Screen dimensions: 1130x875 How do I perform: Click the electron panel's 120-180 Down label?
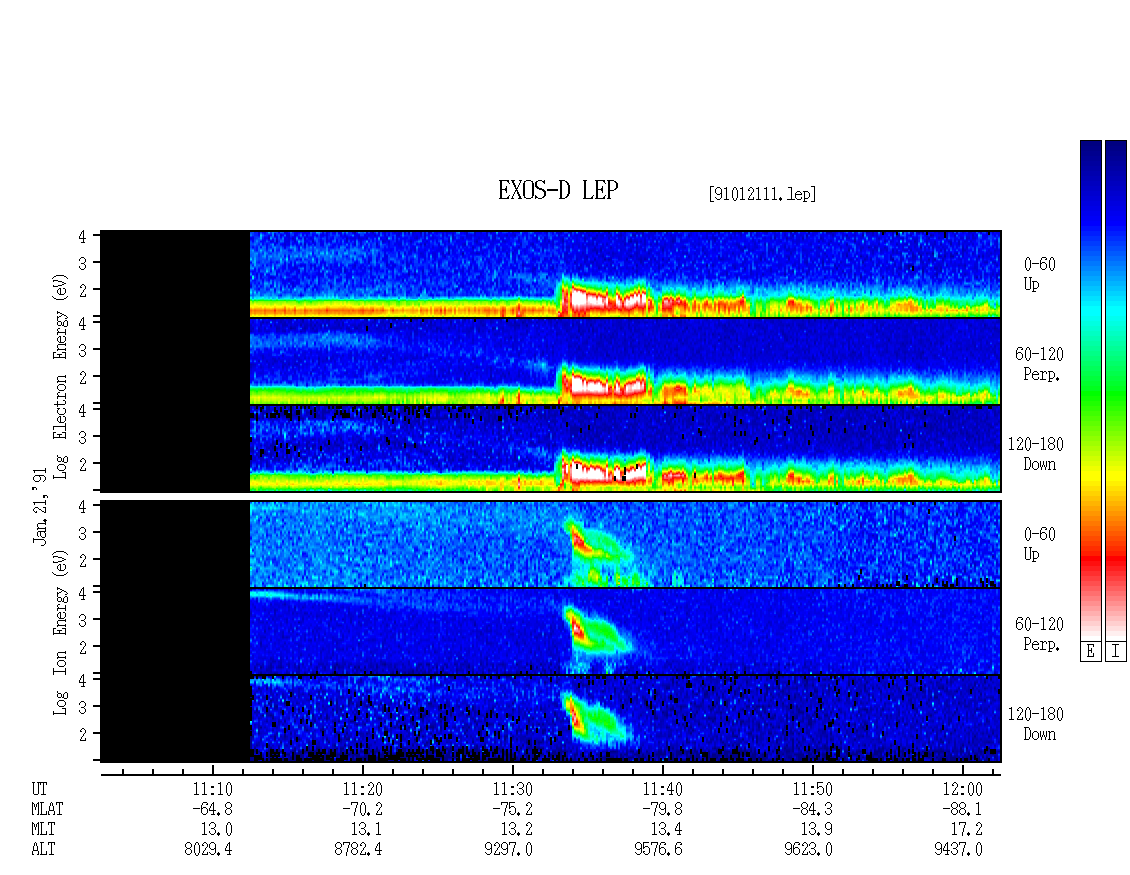click(1036, 454)
